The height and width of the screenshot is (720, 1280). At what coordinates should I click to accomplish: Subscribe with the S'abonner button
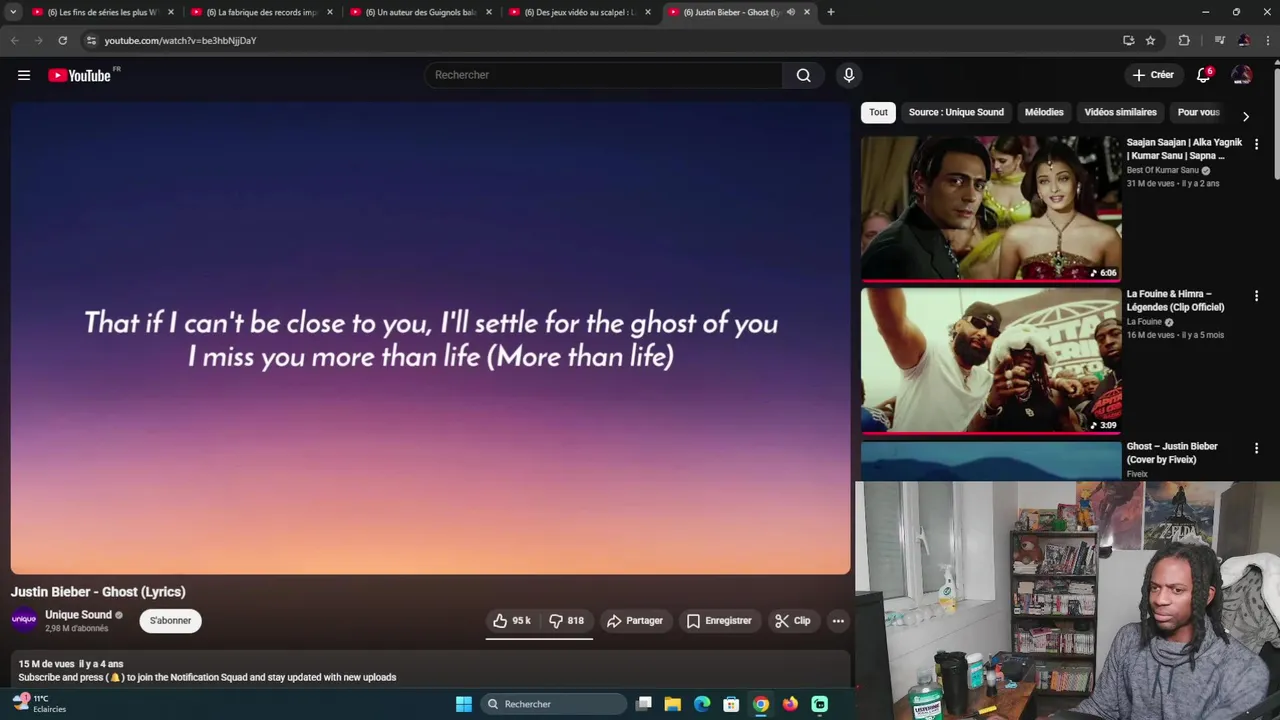170,621
